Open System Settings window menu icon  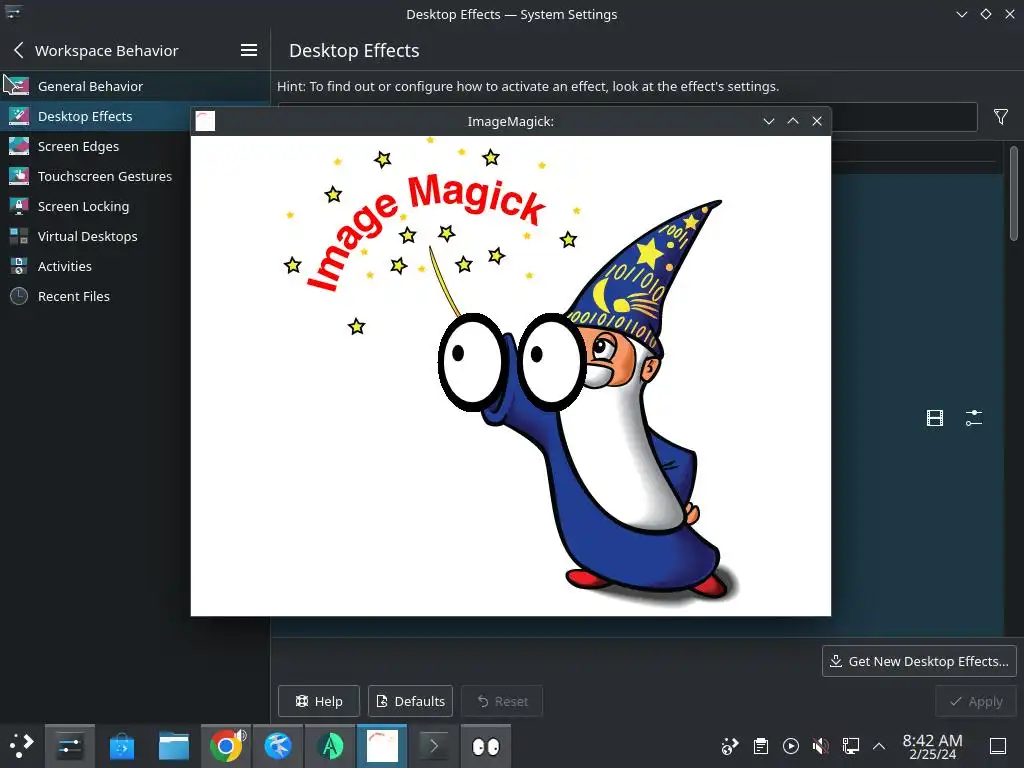[x=13, y=13]
